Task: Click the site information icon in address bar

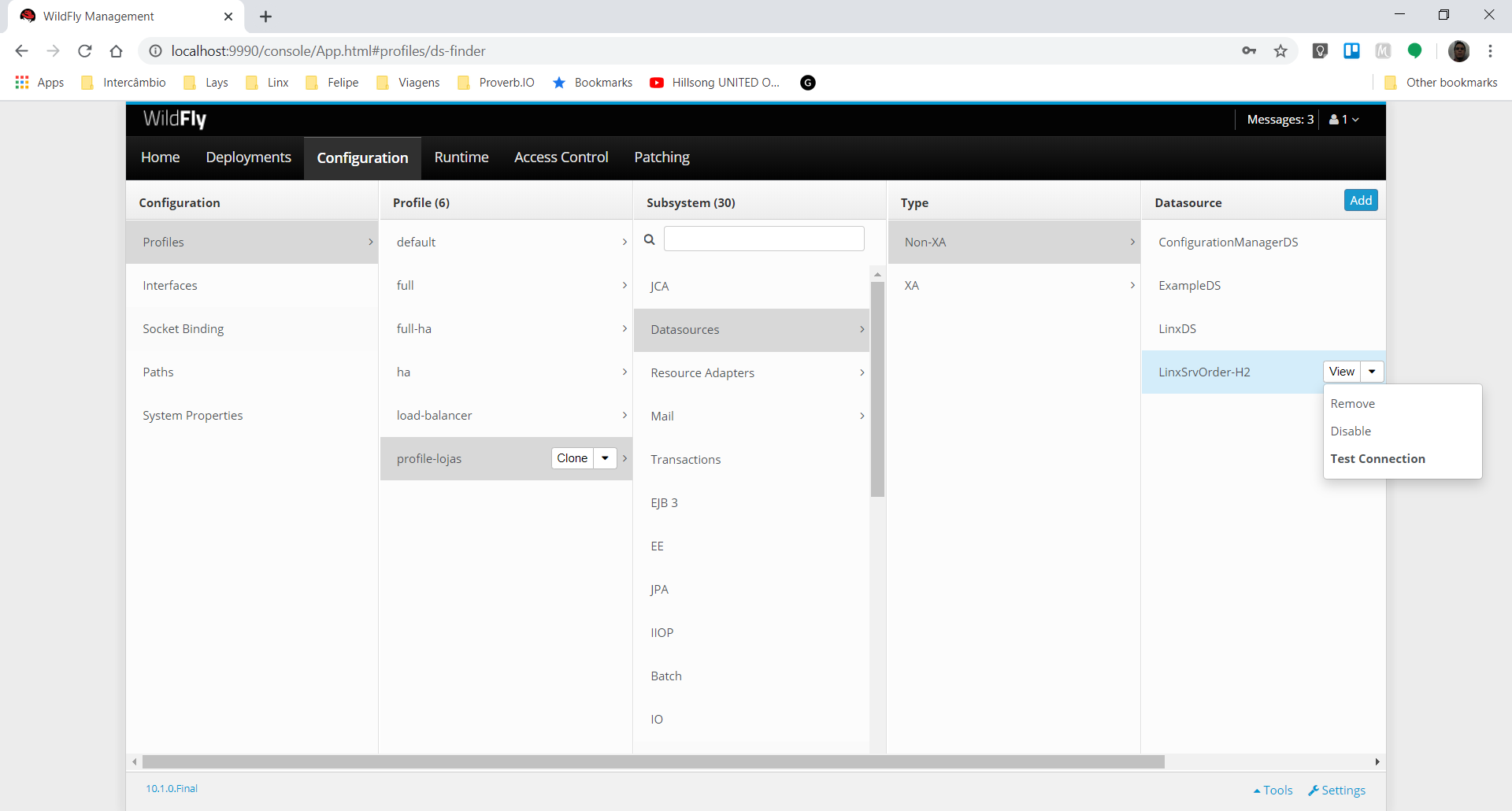Action: [156, 51]
